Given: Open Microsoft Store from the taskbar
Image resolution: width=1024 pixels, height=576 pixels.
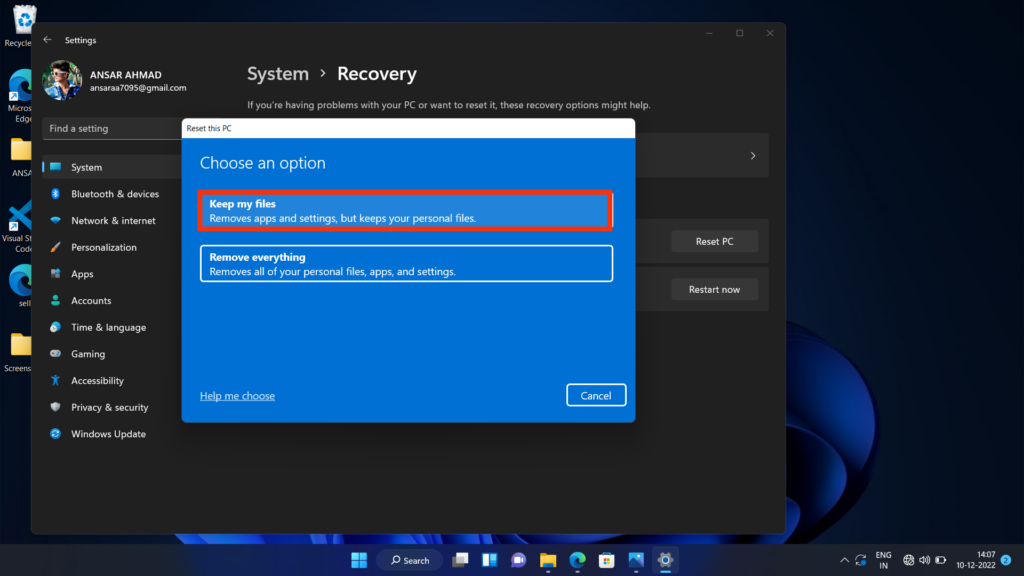Looking at the screenshot, I should point(607,560).
